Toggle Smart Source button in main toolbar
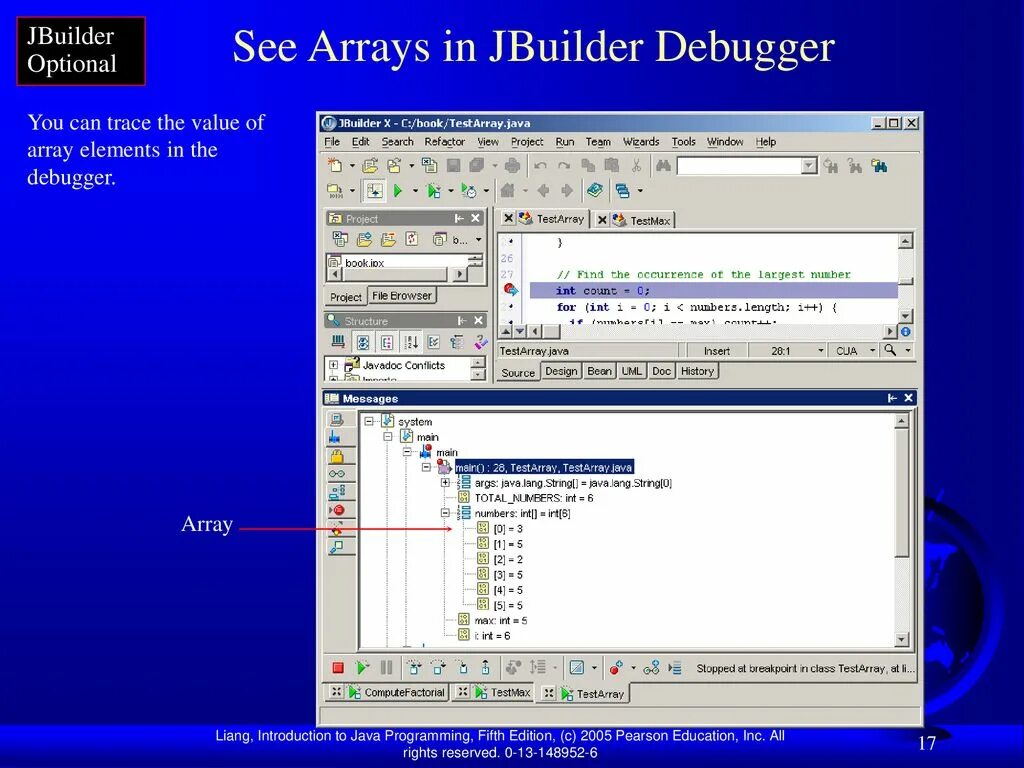The image size is (1024, 768). point(374,191)
